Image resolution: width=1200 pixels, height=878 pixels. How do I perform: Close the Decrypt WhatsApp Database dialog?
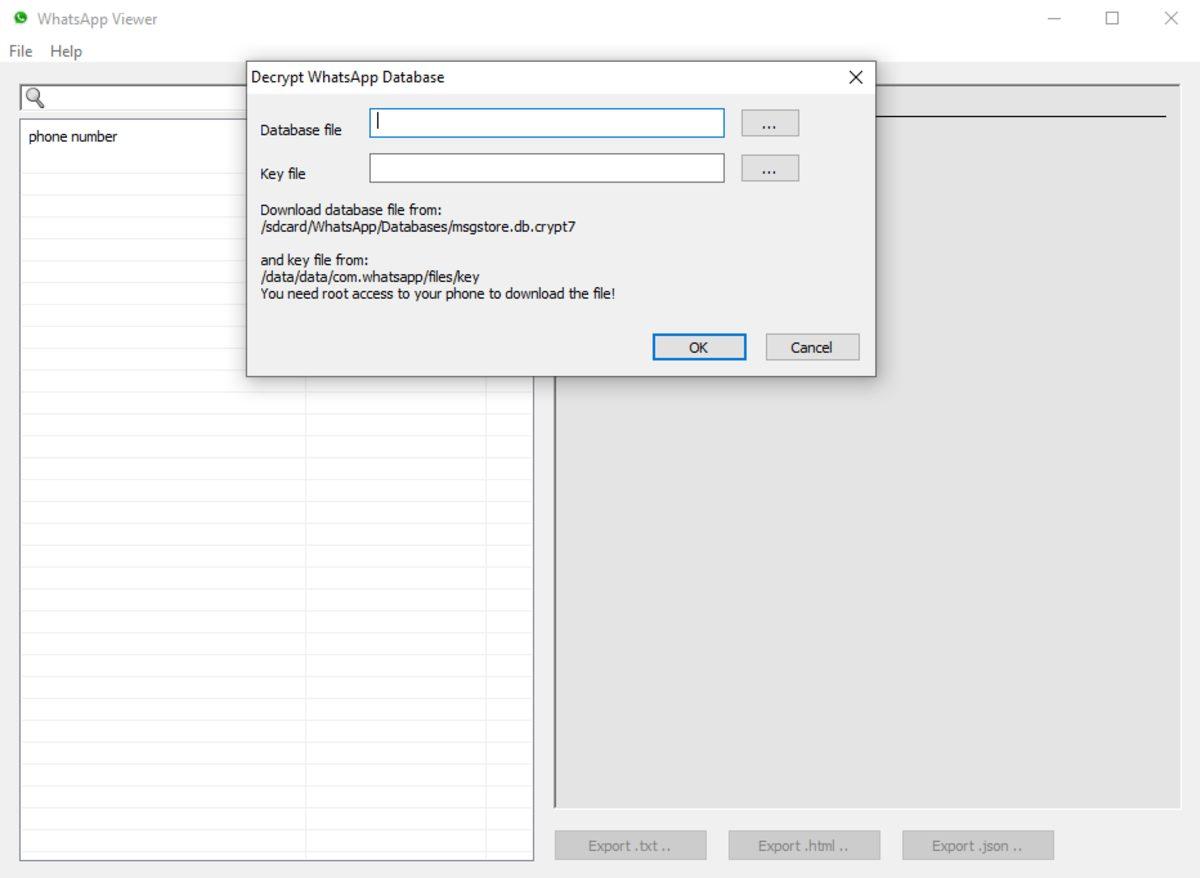point(855,77)
